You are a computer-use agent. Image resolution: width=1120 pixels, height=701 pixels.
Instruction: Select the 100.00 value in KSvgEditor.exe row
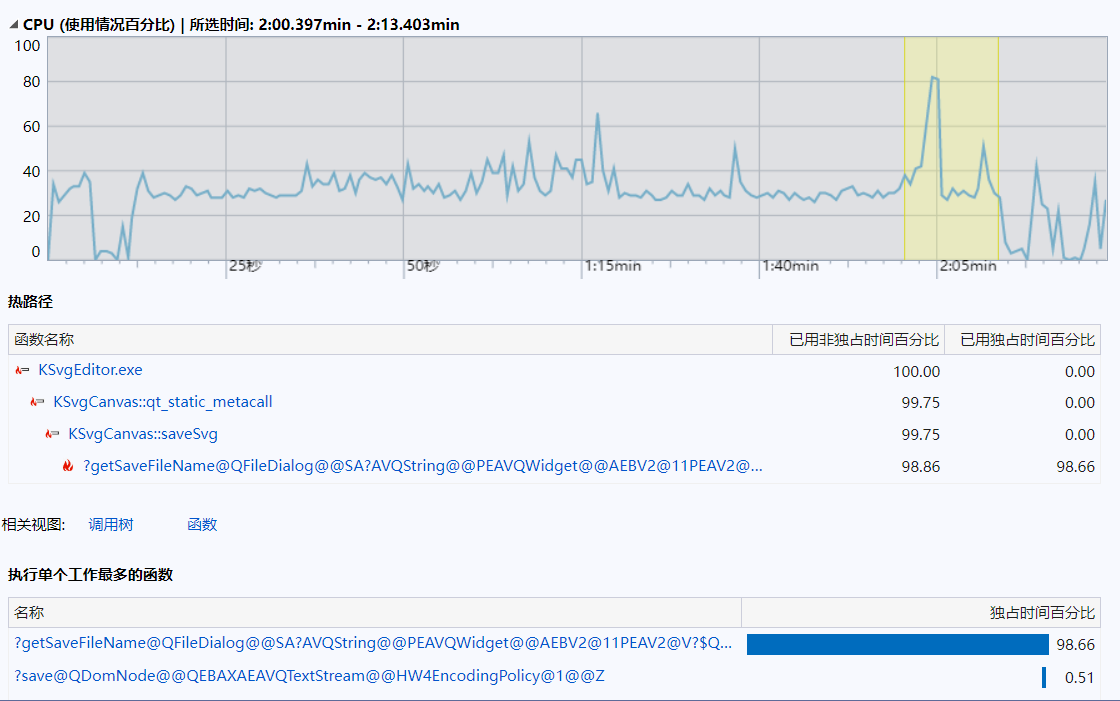click(916, 372)
